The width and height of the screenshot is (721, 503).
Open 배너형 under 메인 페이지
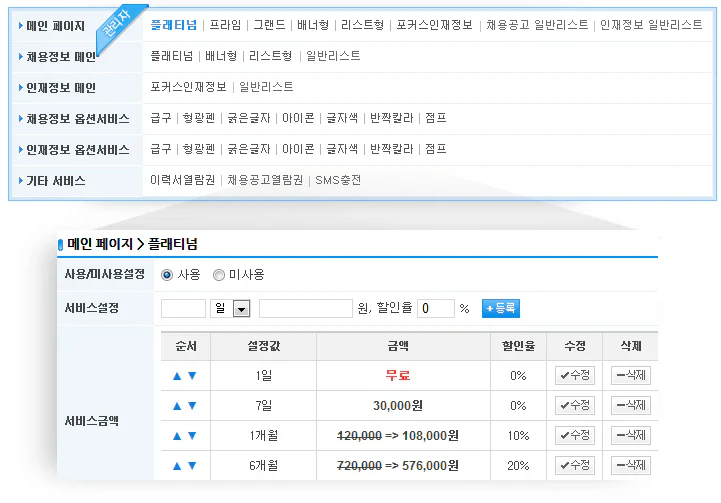coord(313,25)
